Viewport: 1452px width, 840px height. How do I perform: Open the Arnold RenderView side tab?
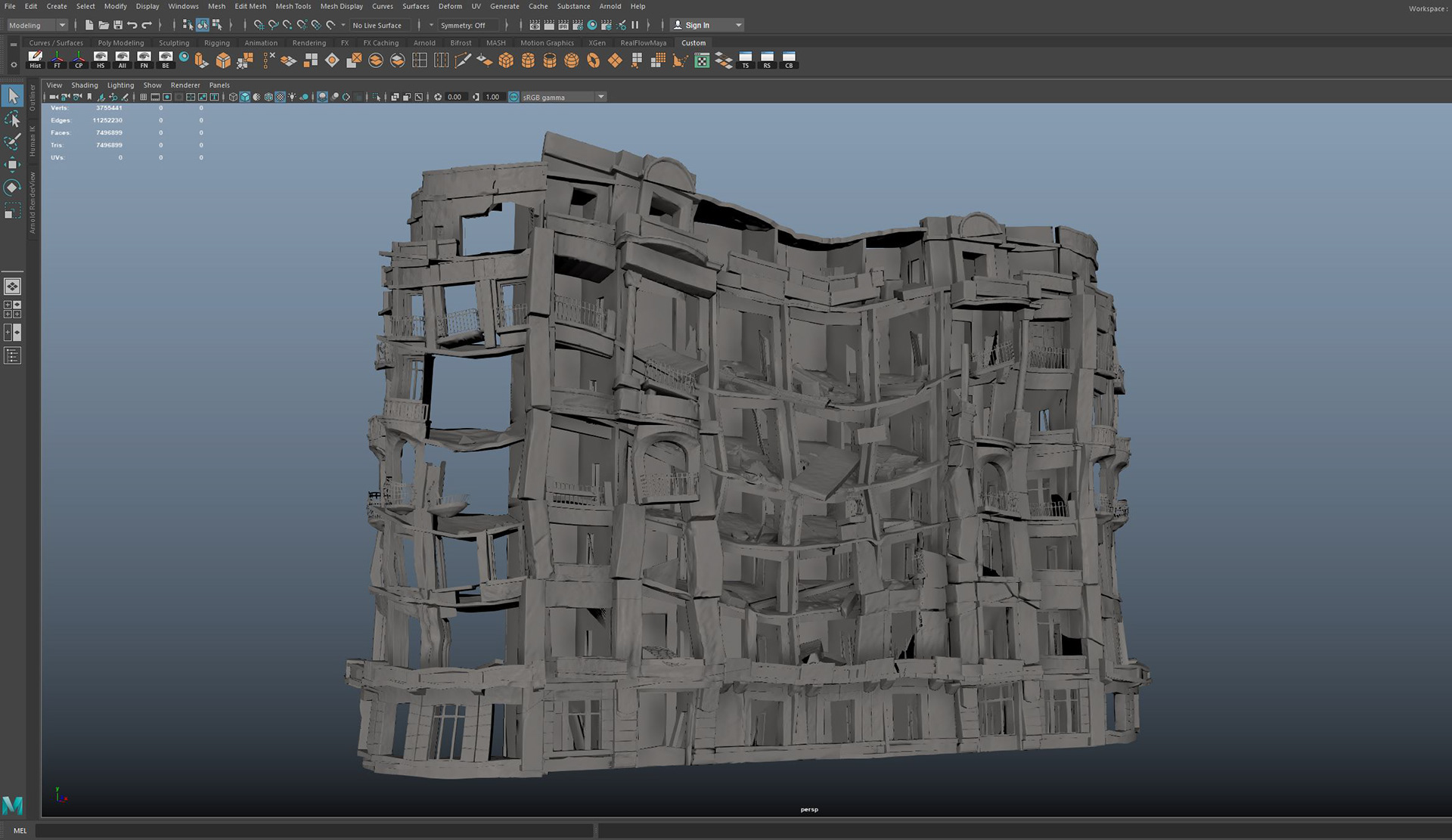pos(33,203)
